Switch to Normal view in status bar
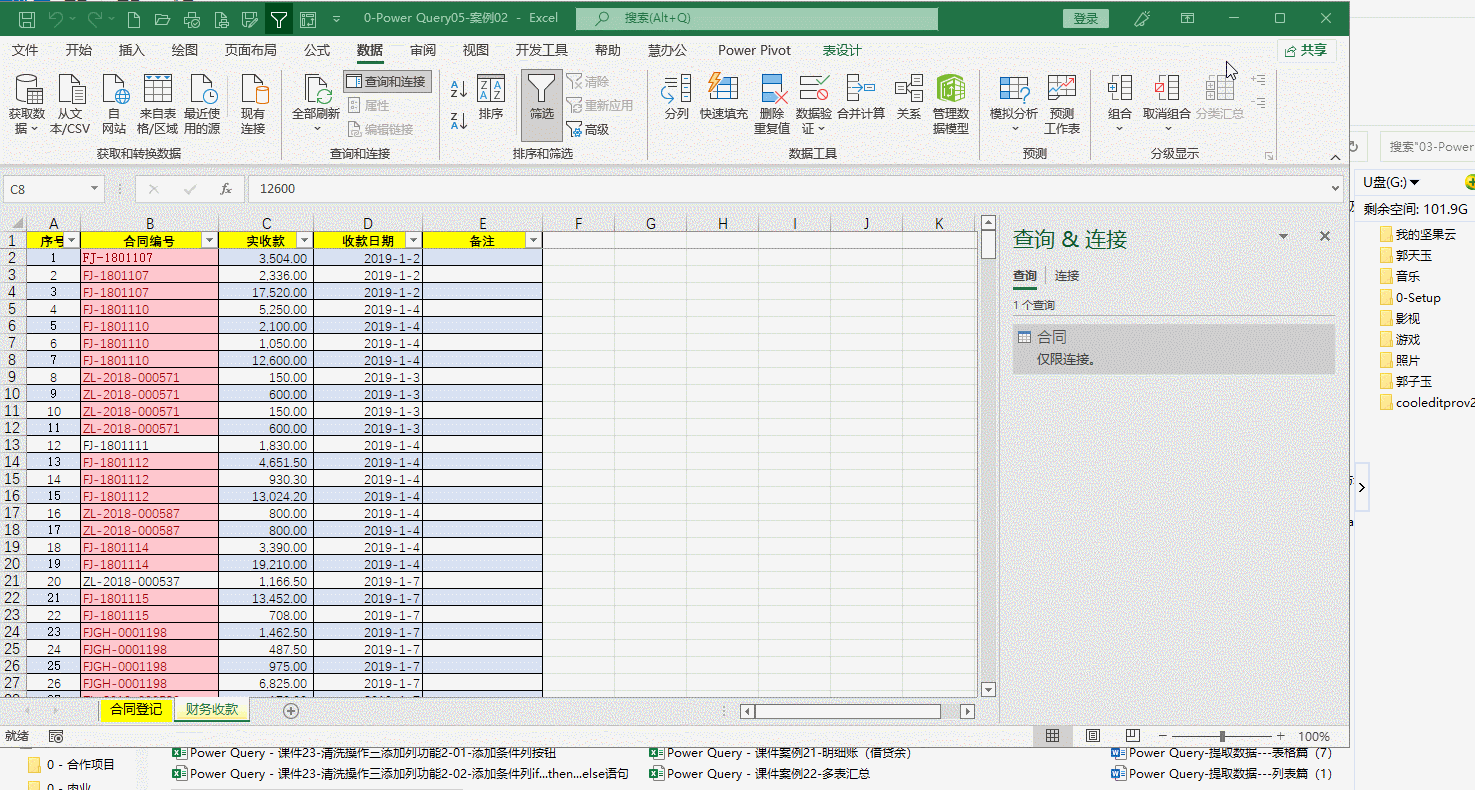Image resolution: width=1475 pixels, height=790 pixels. click(x=1053, y=736)
